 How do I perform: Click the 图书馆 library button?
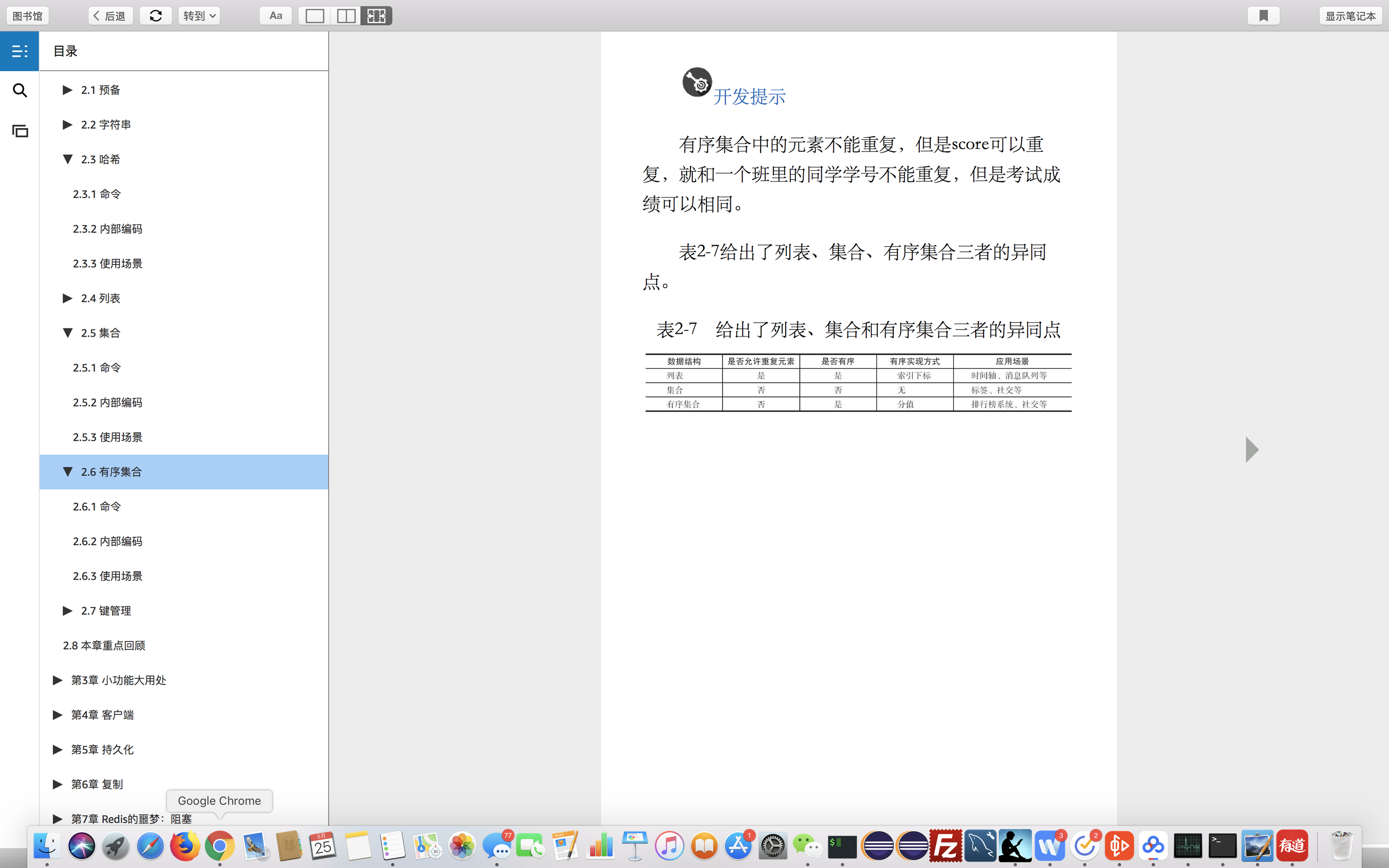28,16
